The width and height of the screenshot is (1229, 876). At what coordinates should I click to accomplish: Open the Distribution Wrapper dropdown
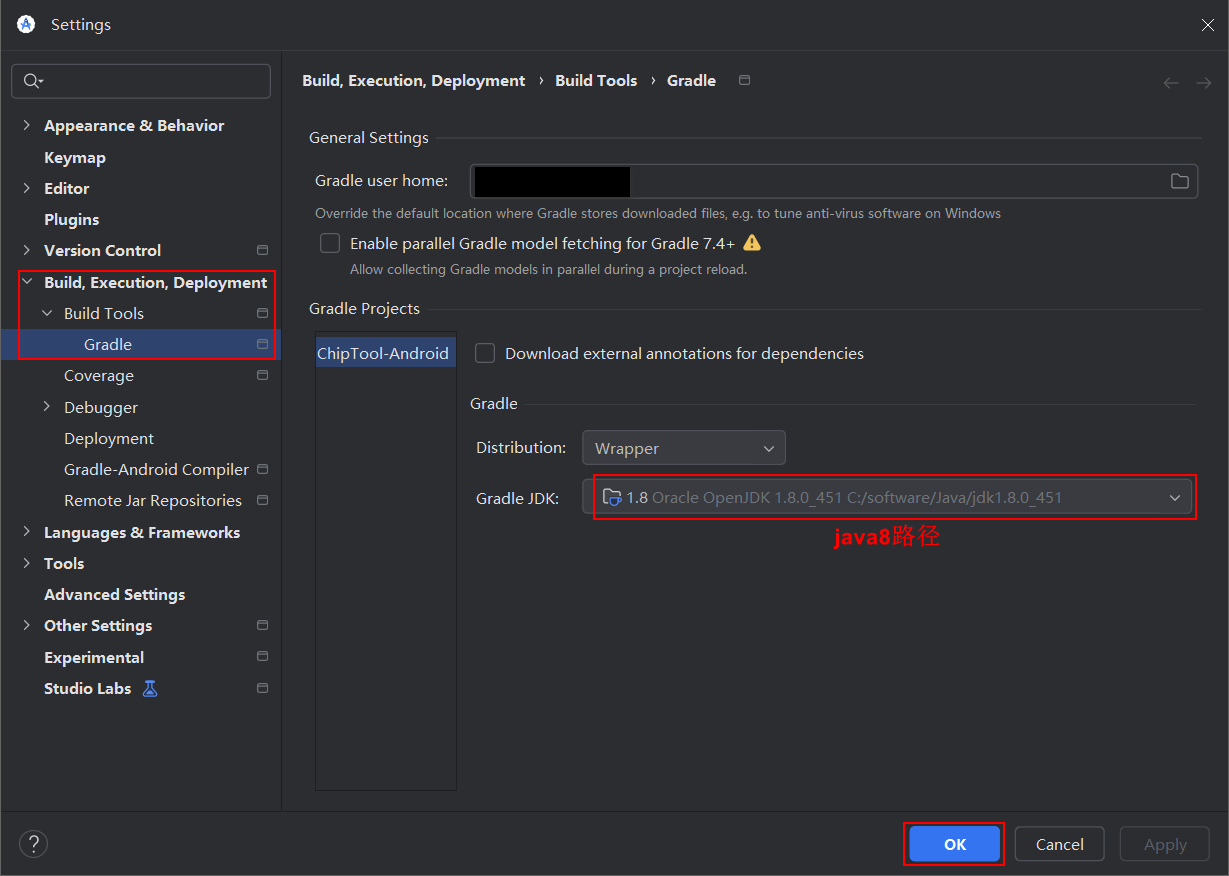[684, 448]
